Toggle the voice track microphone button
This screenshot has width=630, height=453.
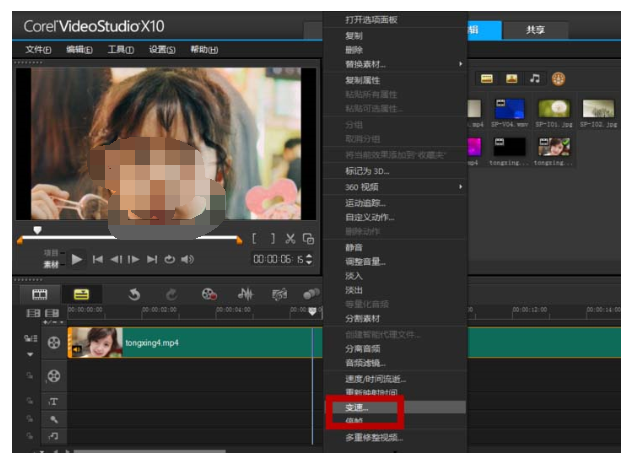click(53, 420)
